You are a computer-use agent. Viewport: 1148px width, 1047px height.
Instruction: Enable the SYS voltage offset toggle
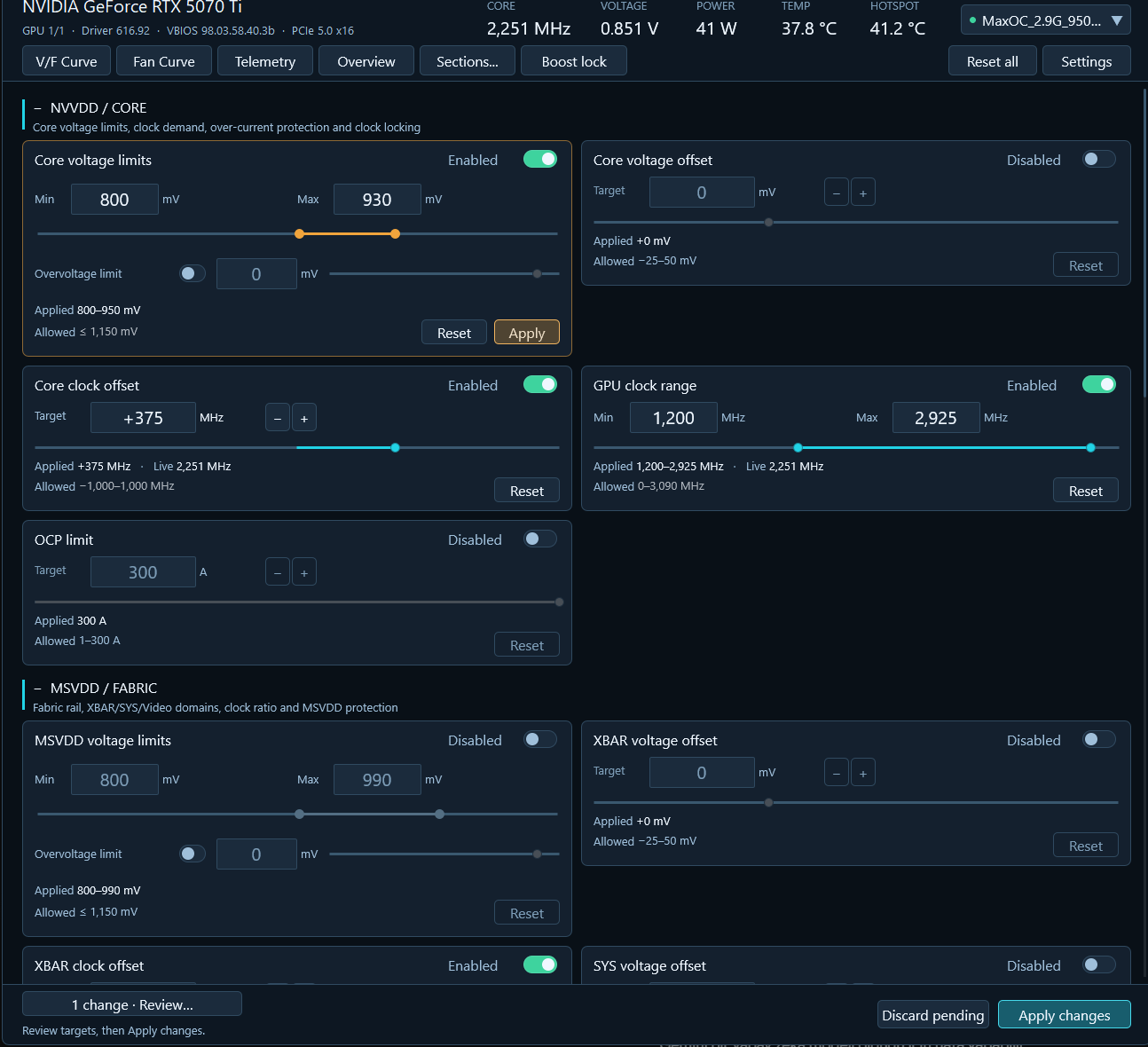1099,964
